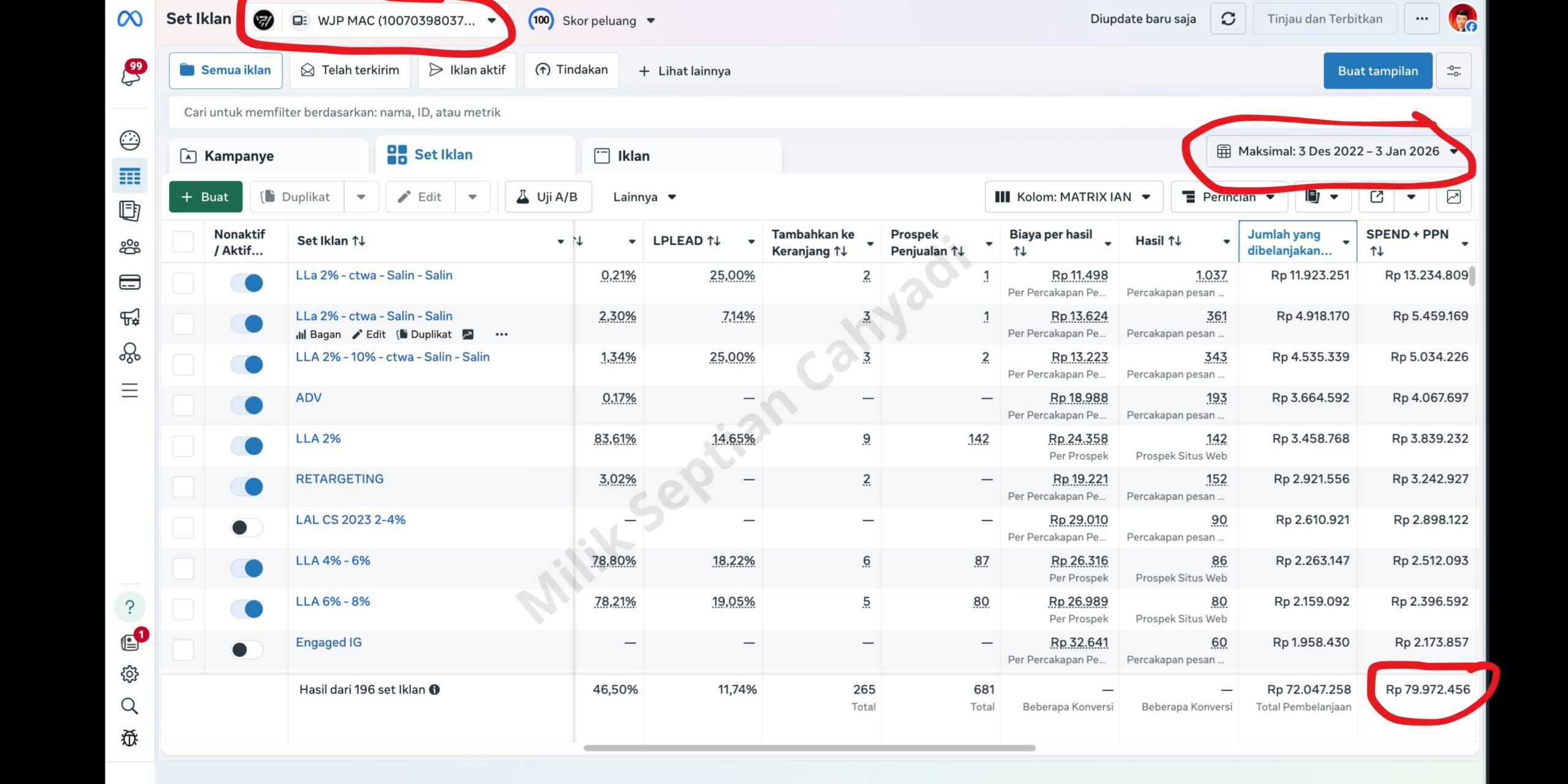Click the green Buat button
The image size is (1568, 784).
click(205, 197)
